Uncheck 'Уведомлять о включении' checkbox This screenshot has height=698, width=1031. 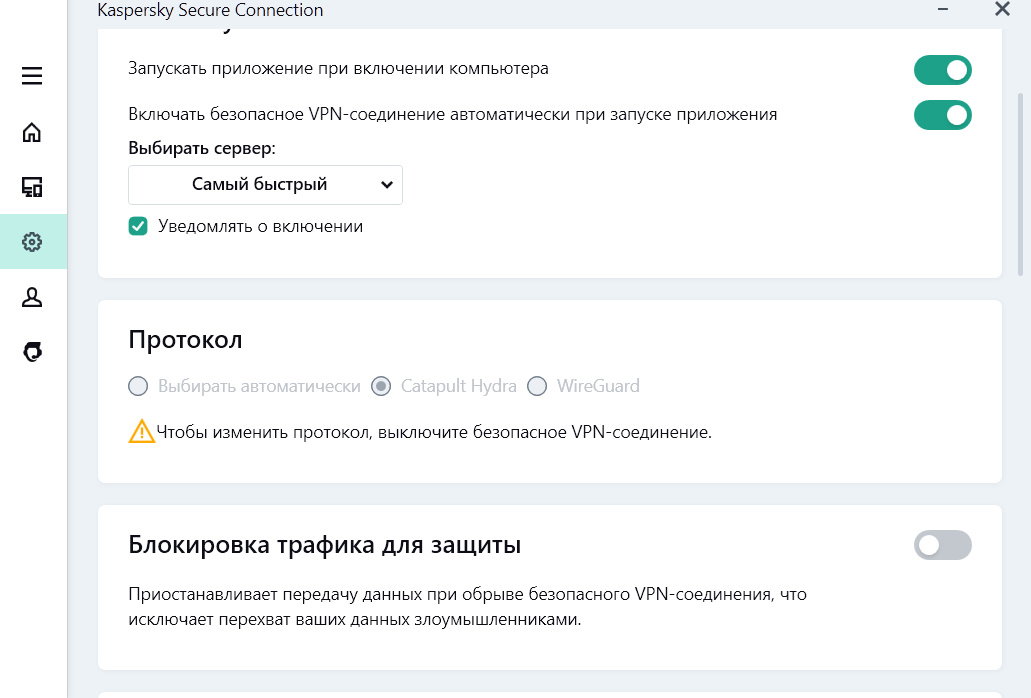pyautogui.click(x=138, y=226)
